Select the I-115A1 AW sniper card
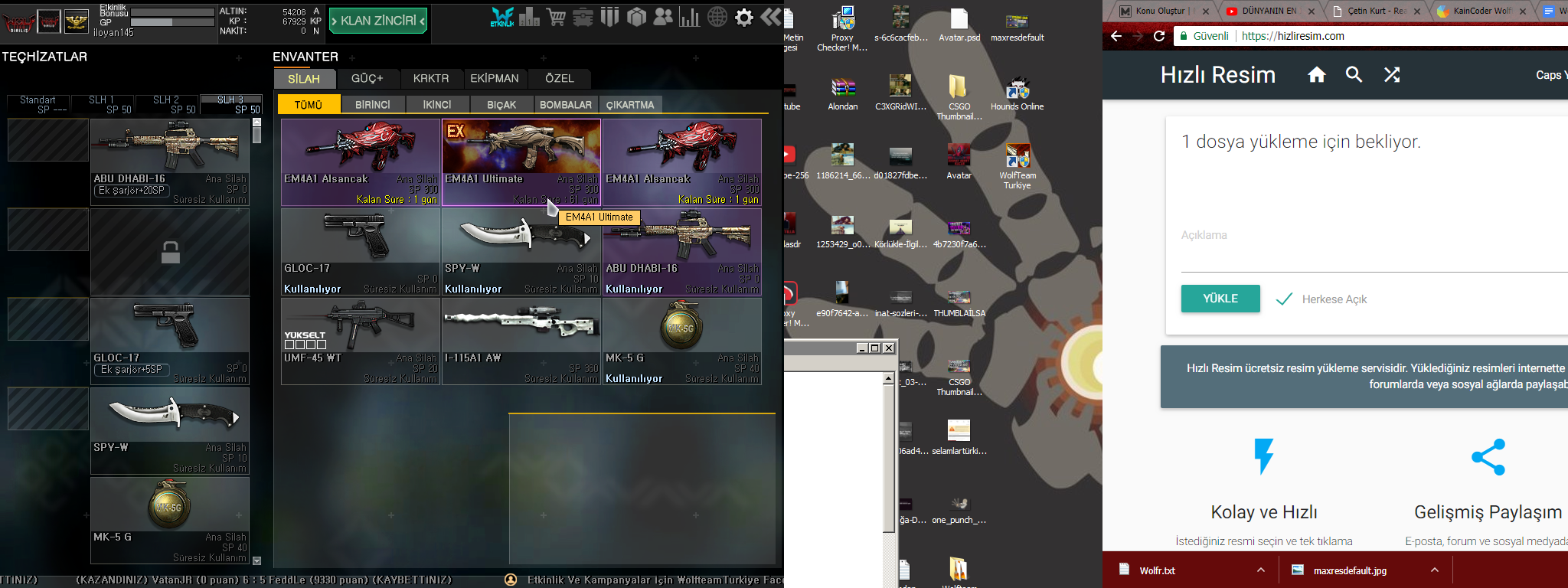The width and height of the screenshot is (1568, 588). (x=521, y=341)
